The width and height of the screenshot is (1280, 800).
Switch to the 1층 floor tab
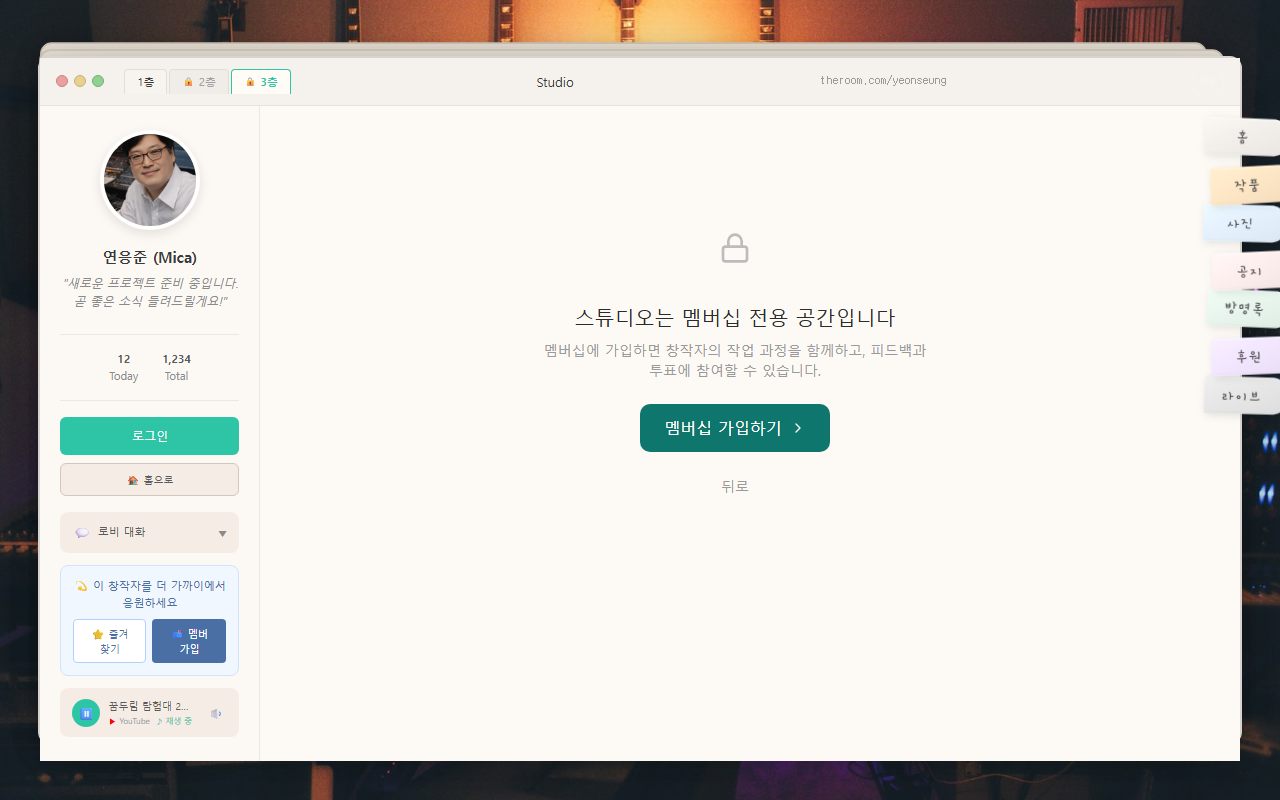[x=145, y=82]
